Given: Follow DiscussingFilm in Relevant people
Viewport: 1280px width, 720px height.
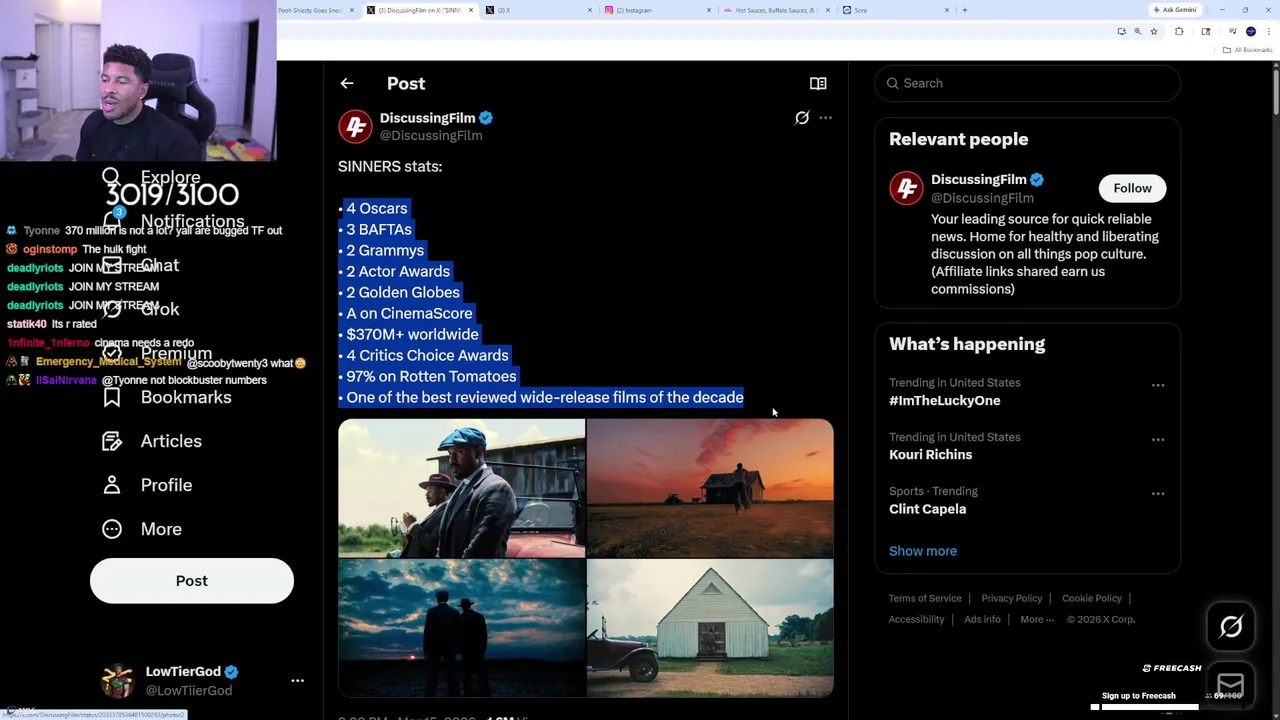Looking at the screenshot, I should click(x=1132, y=188).
